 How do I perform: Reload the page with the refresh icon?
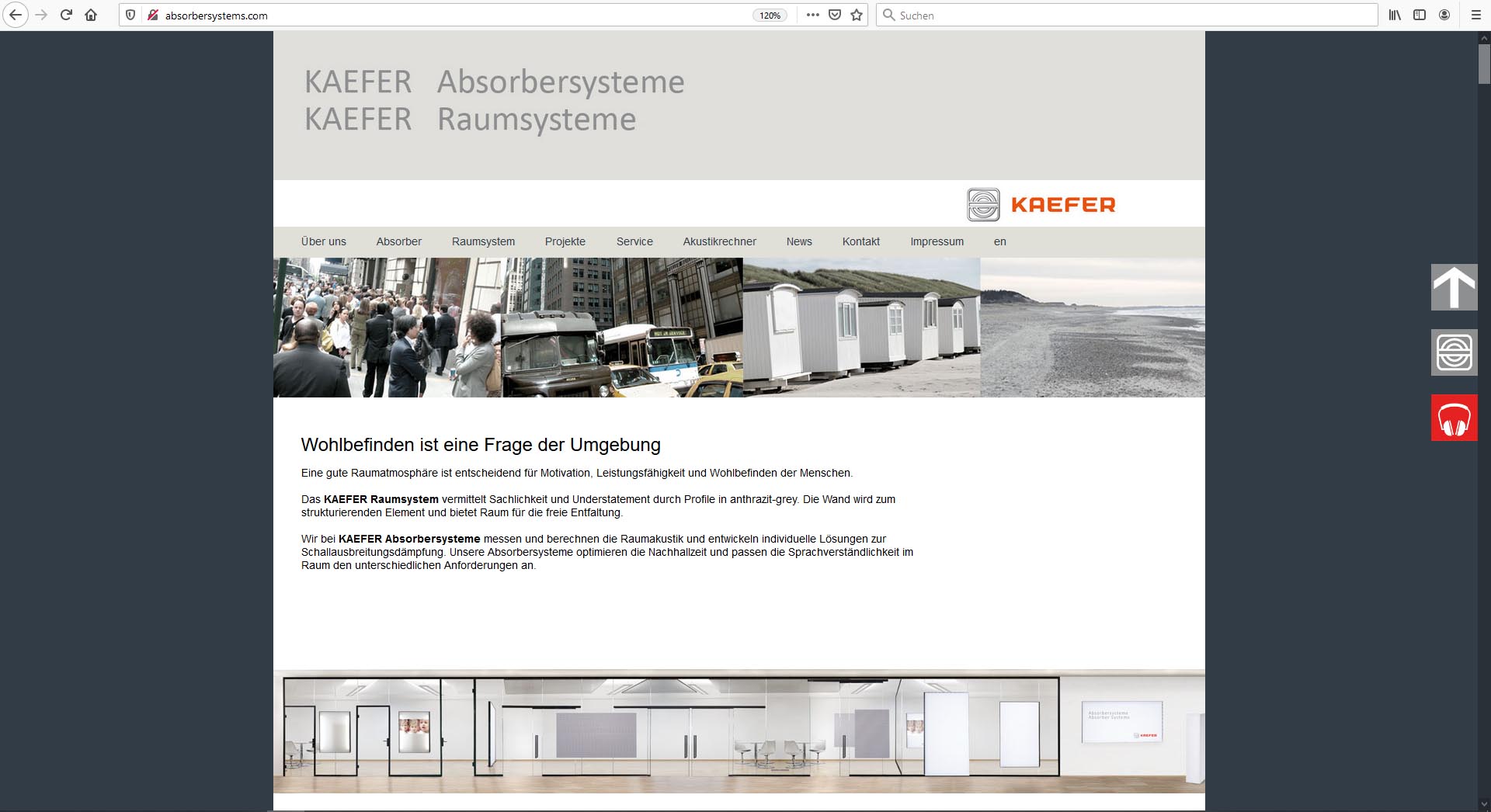pos(66,15)
